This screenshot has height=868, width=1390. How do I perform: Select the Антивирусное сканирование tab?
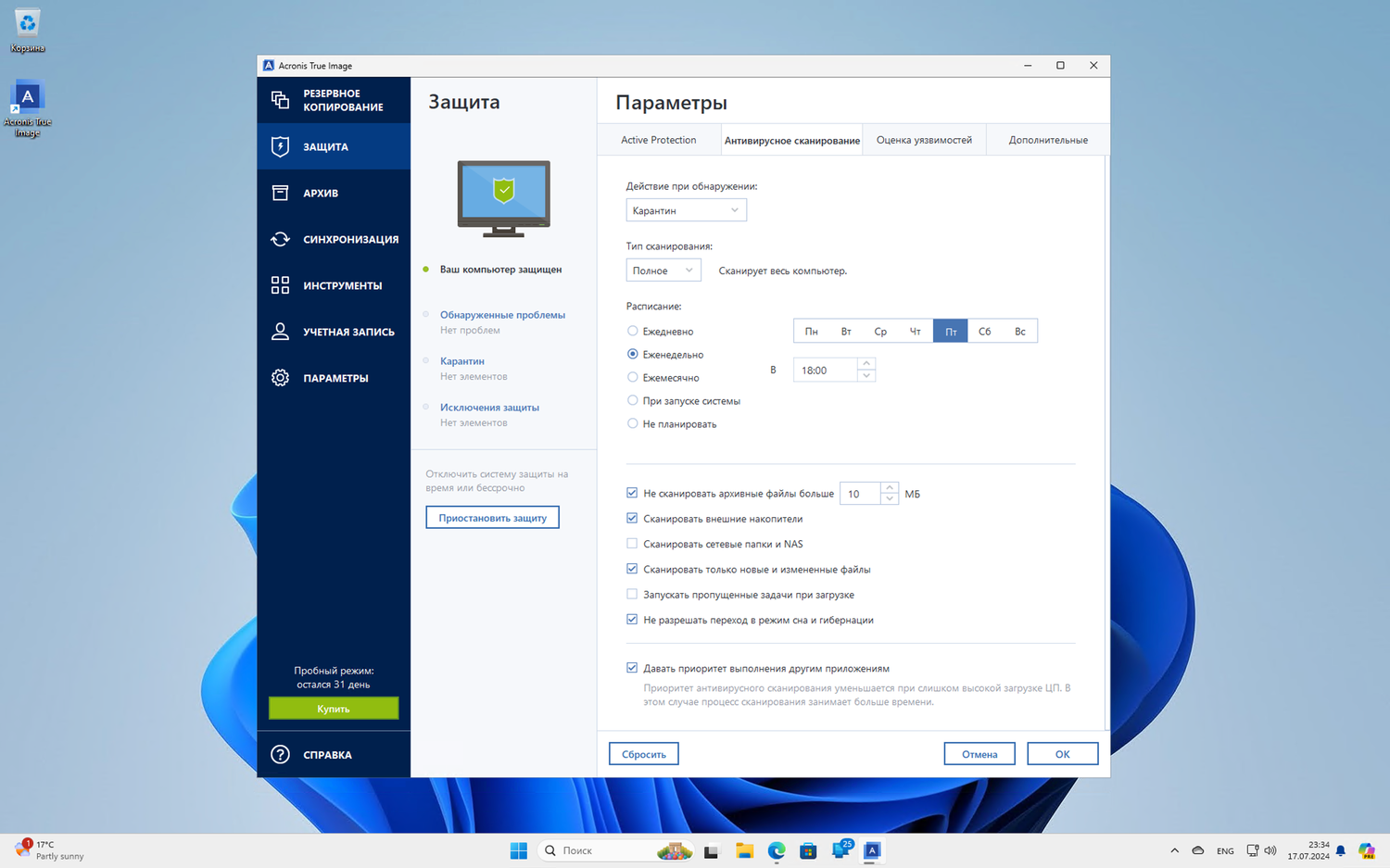pos(792,140)
